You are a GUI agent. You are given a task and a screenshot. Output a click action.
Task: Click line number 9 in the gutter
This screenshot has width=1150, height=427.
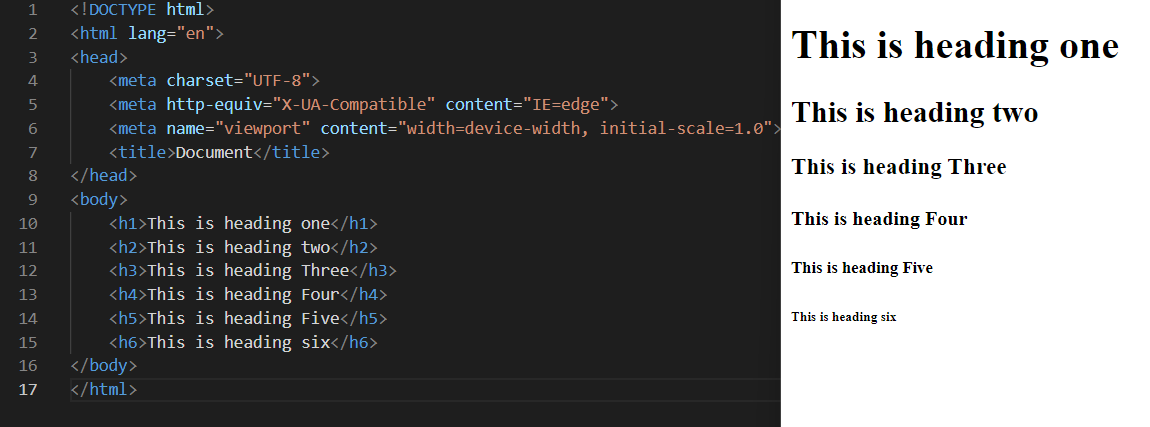(x=32, y=200)
